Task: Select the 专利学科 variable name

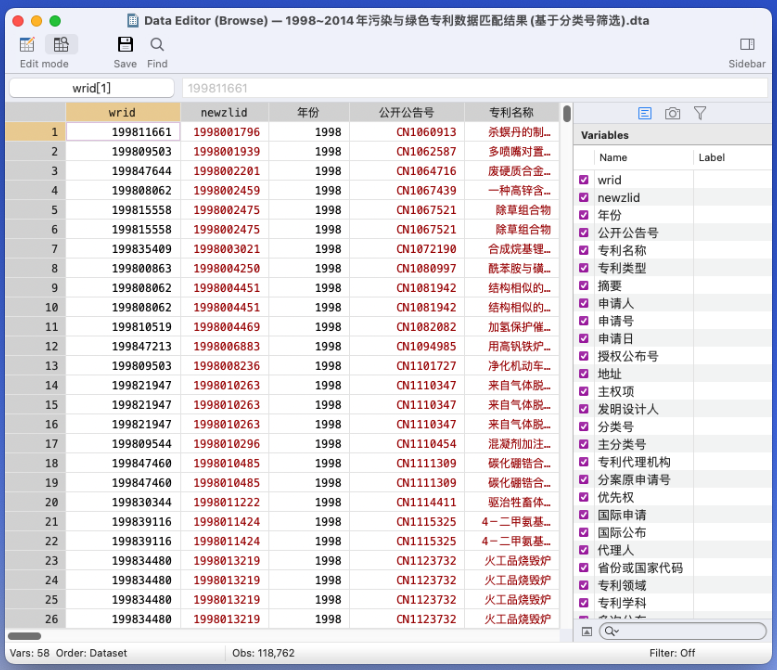Action: click(x=622, y=603)
